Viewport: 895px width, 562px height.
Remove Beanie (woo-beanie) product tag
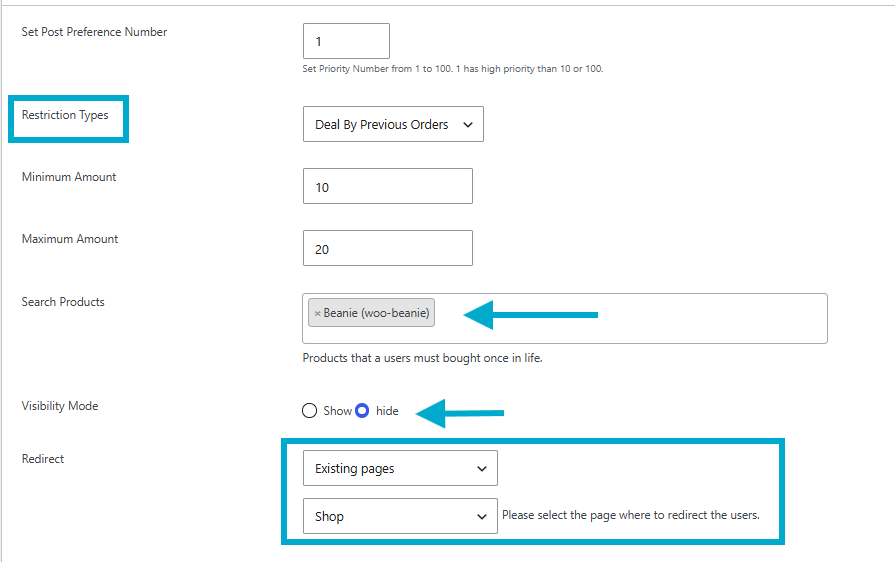(317, 313)
